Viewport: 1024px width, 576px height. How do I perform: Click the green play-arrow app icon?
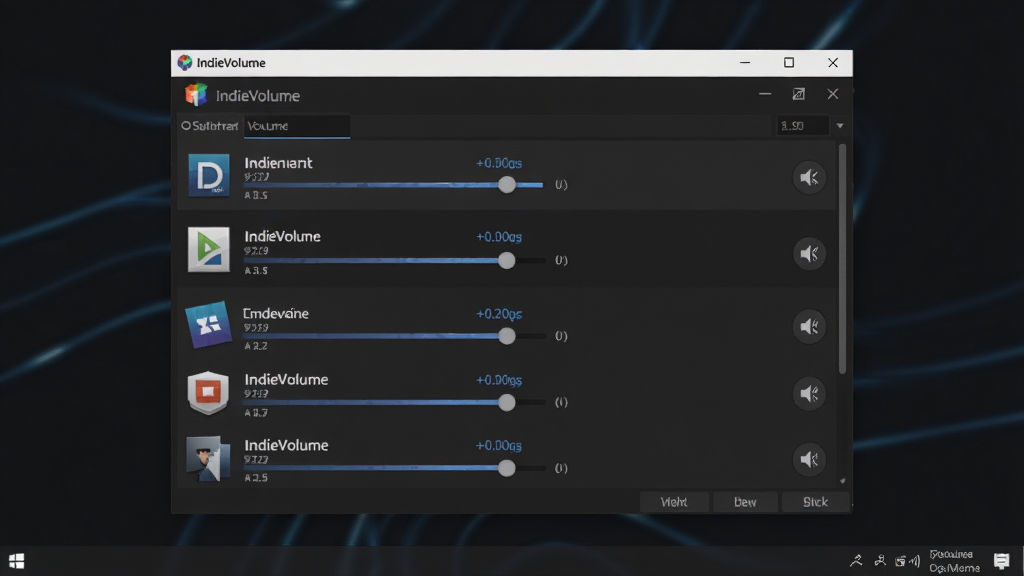click(x=208, y=249)
